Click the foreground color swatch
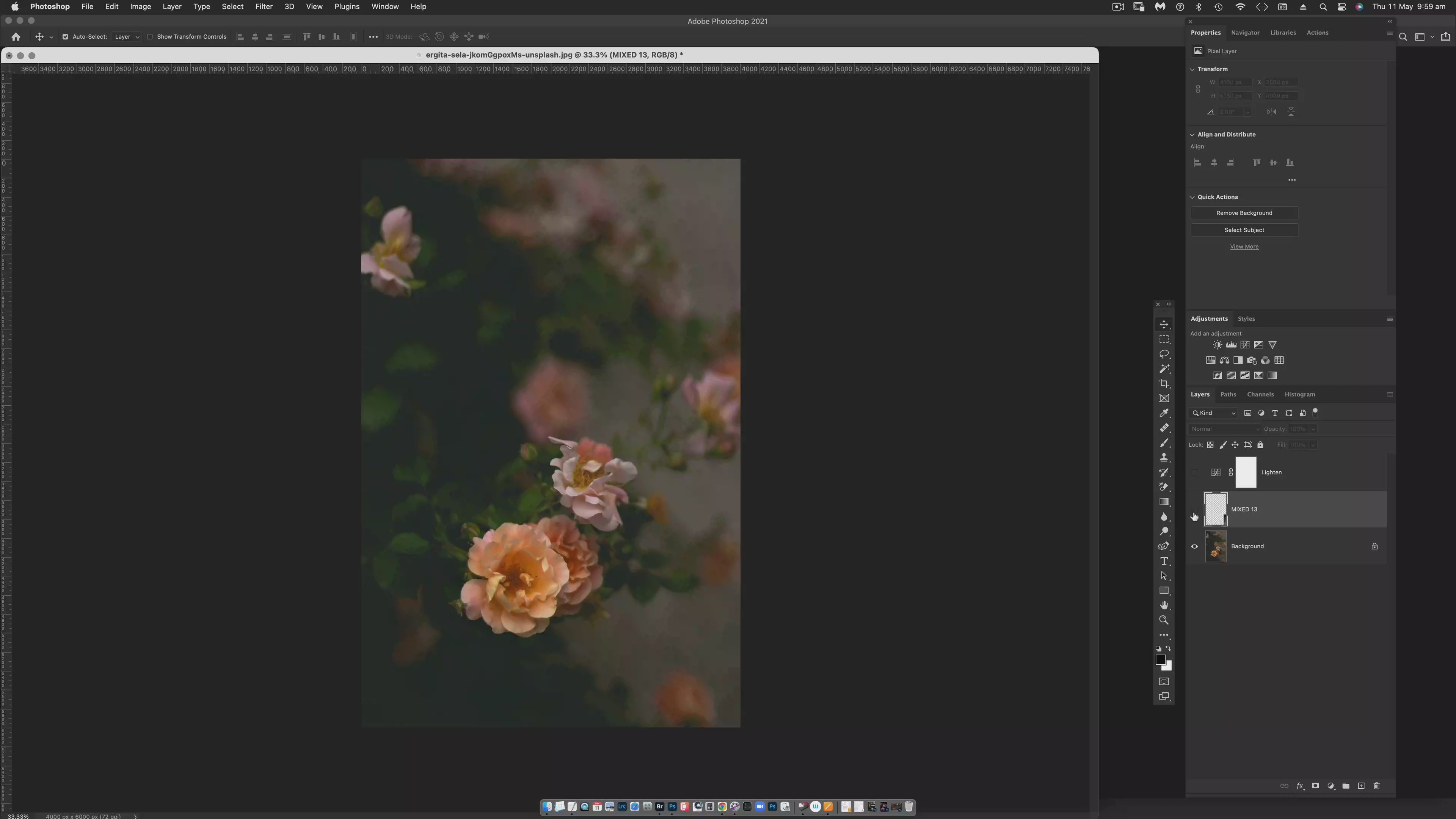1456x819 pixels. [x=1160, y=660]
